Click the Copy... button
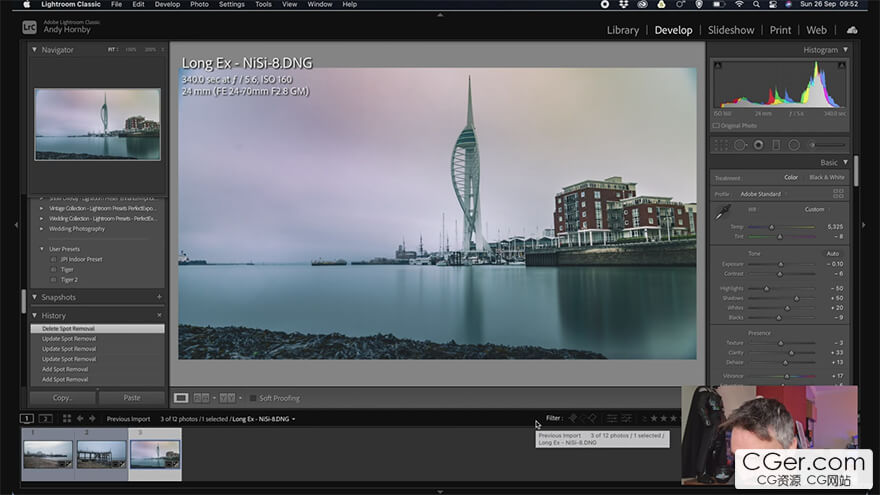The height and width of the screenshot is (495, 880). pos(62,397)
